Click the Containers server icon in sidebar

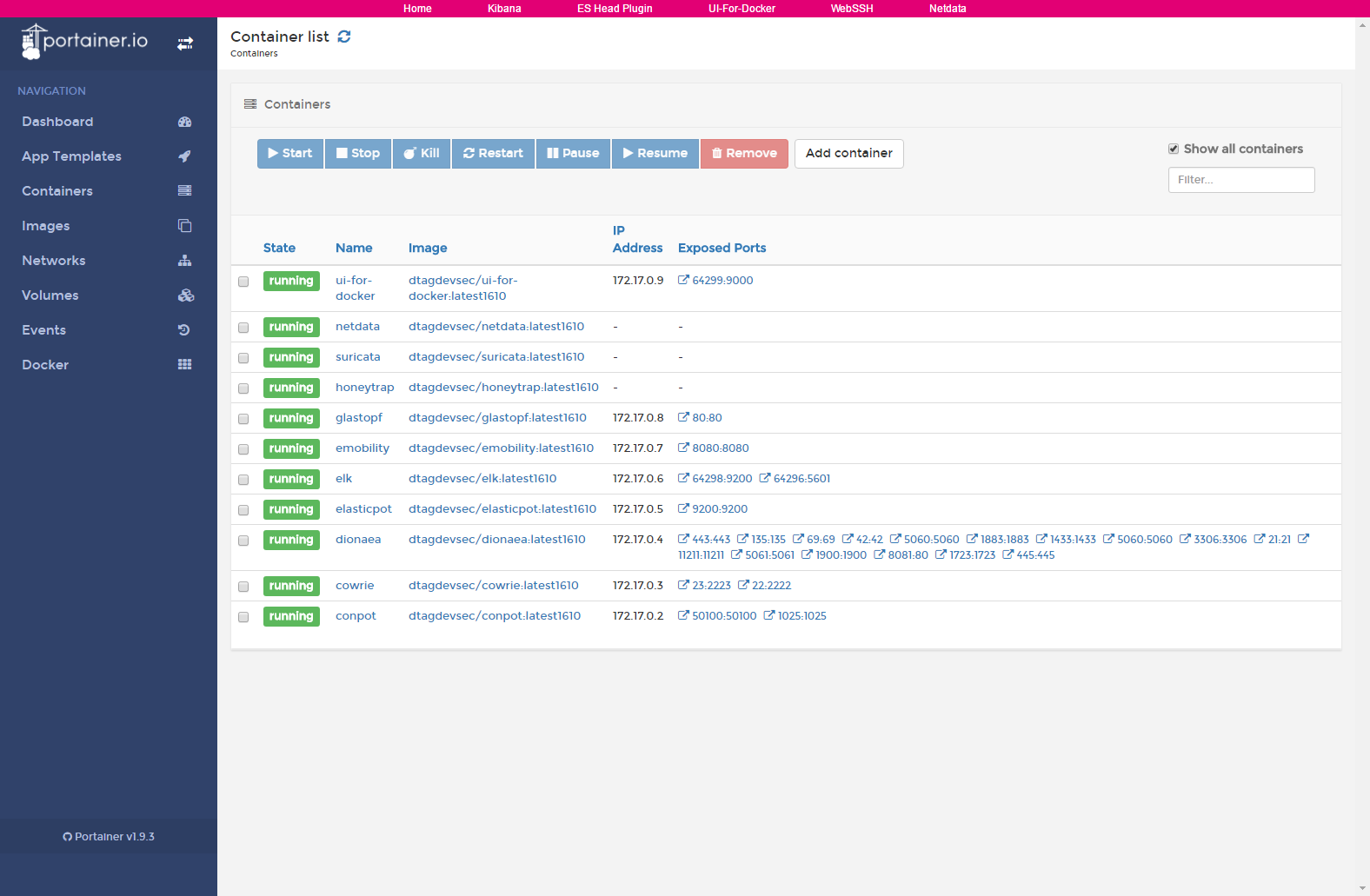click(x=185, y=191)
